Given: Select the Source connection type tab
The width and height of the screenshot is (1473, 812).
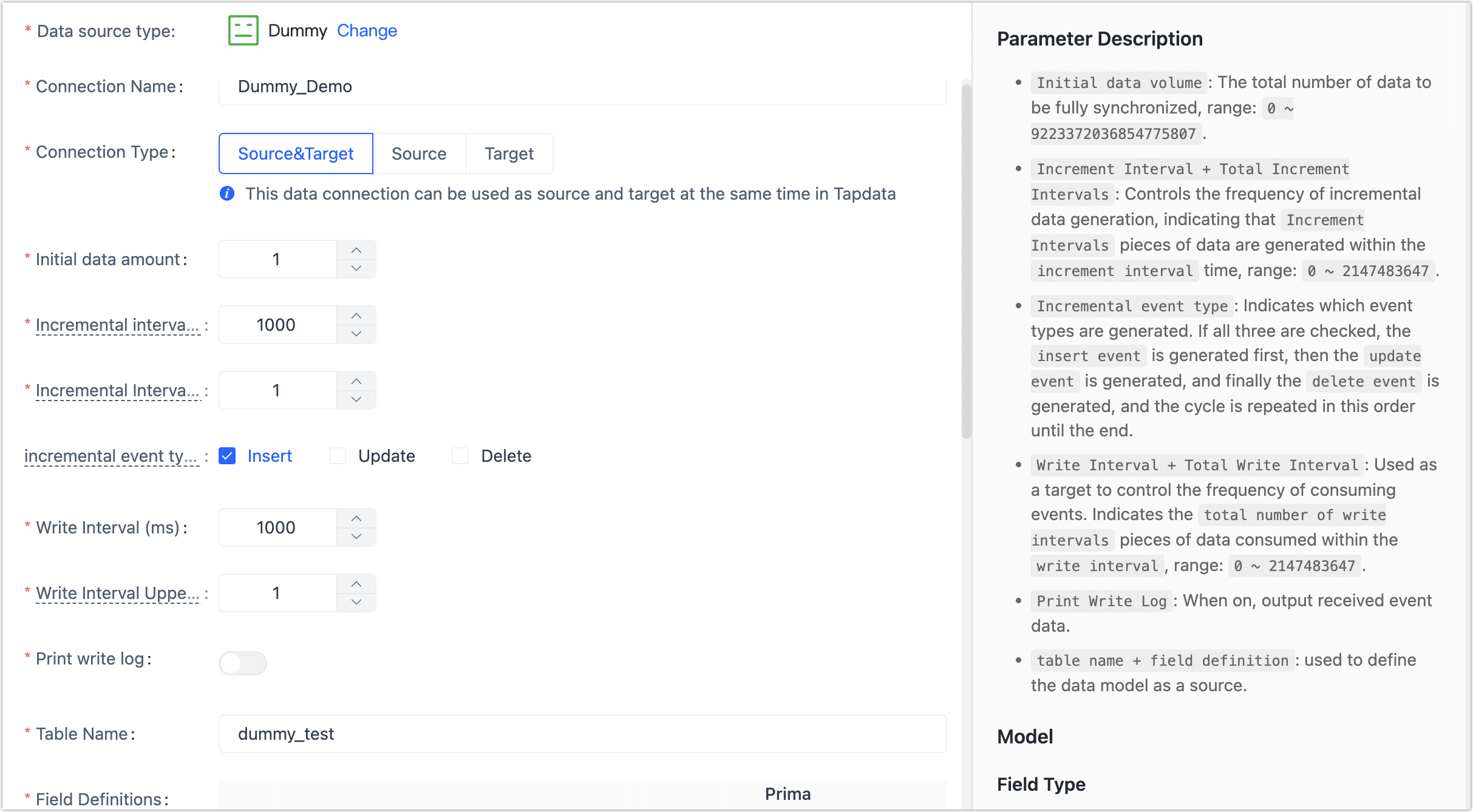Looking at the screenshot, I should tap(419, 154).
